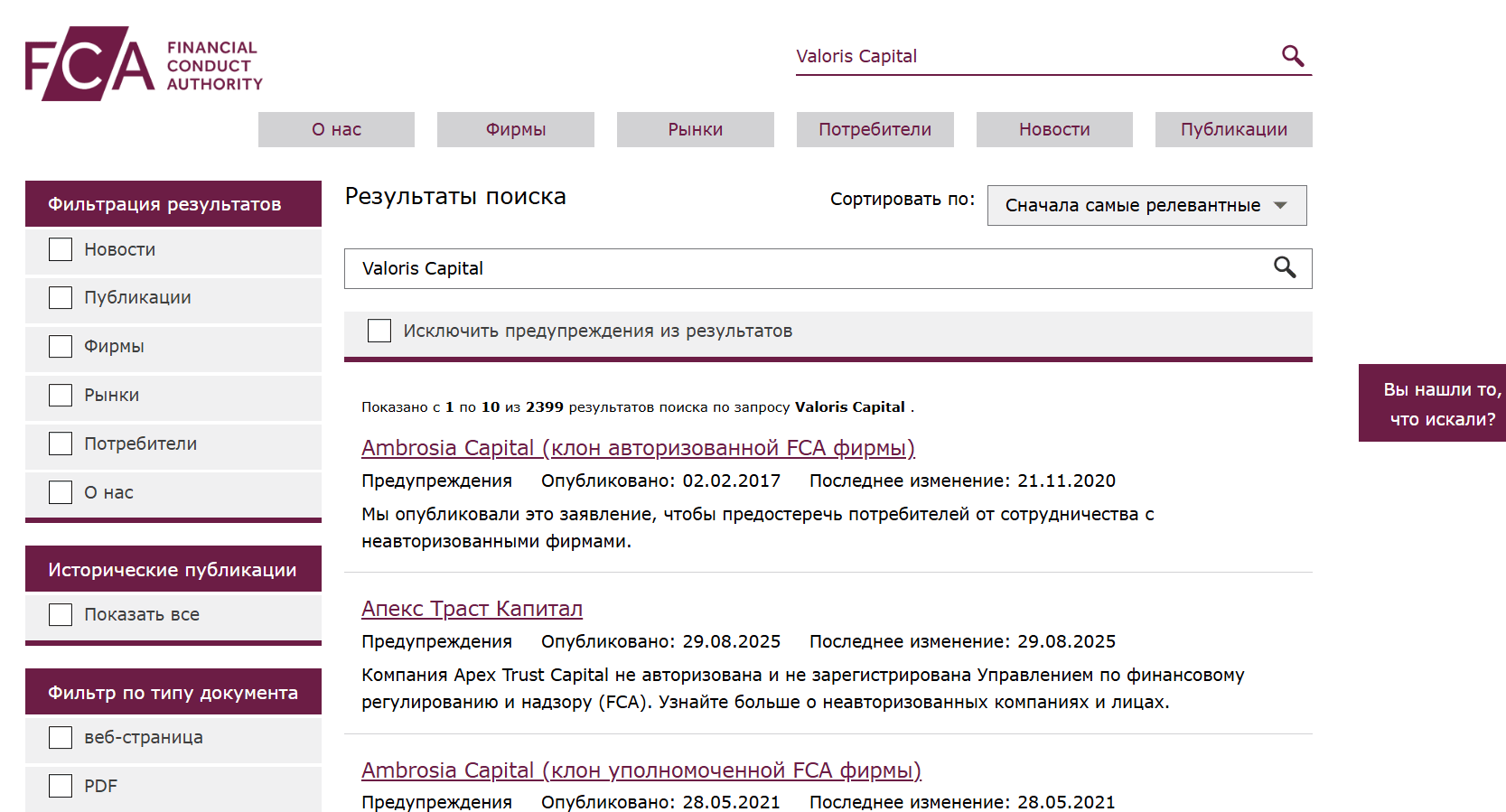Tick the Рынки filter checkbox
This screenshot has height=812, width=1506.
pos(61,396)
